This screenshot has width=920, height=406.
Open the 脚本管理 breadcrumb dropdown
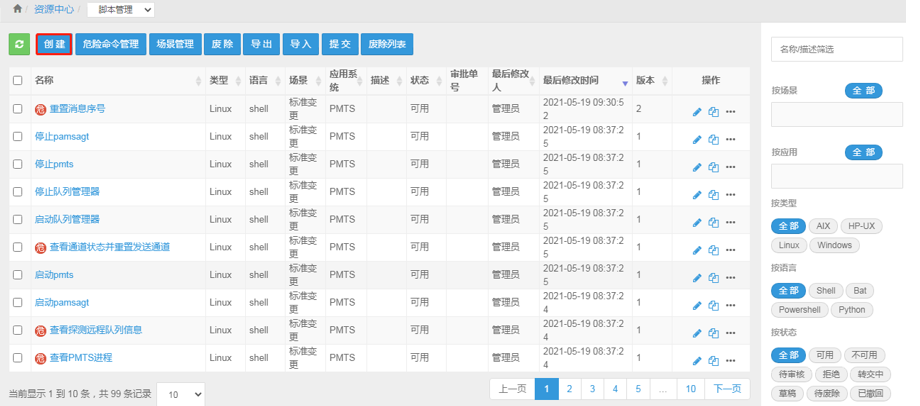[120, 10]
